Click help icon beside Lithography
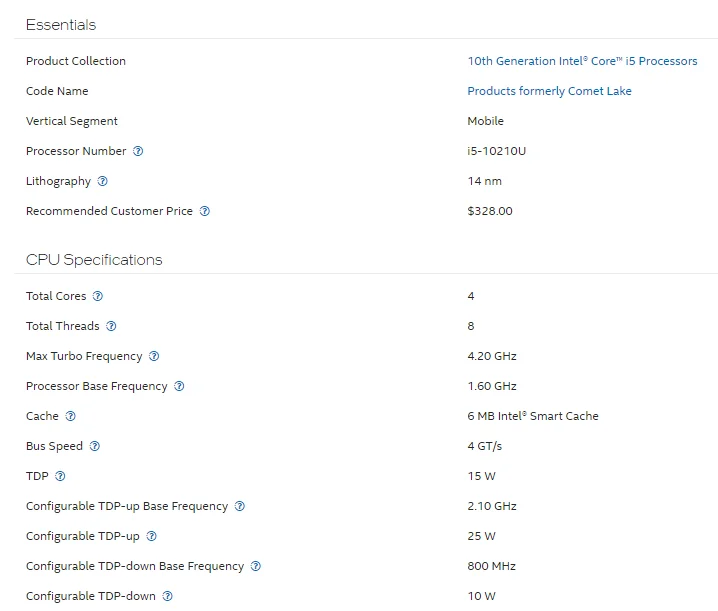The width and height of the screenshot is (718, 611). click(103, 181)
